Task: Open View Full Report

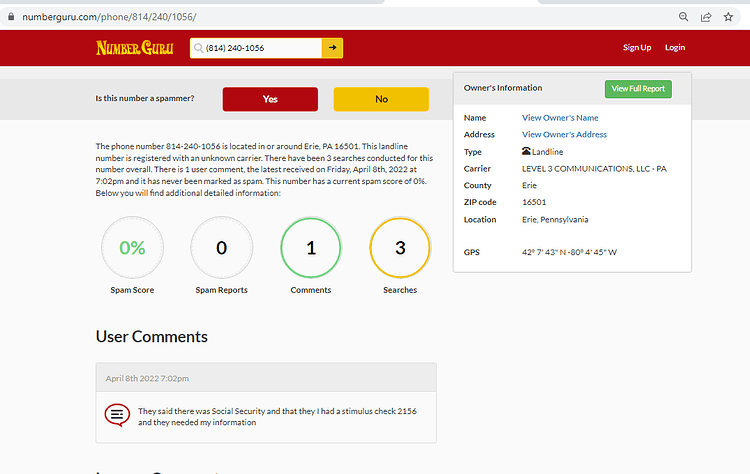Action: point(638,88)
